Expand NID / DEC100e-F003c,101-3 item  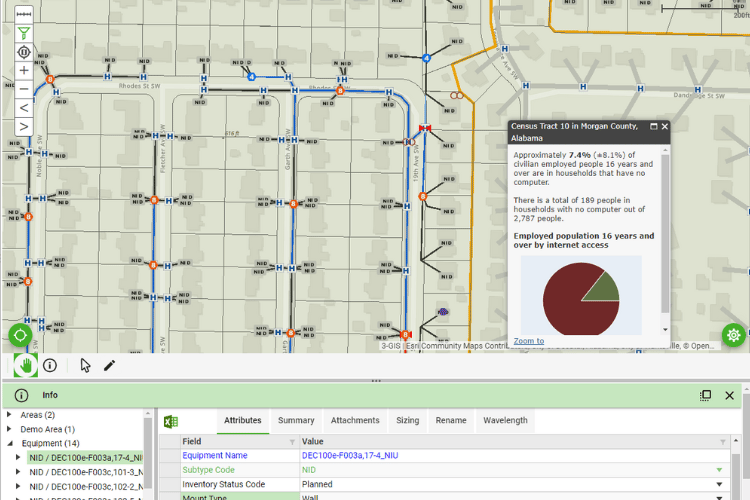[18, 472]
